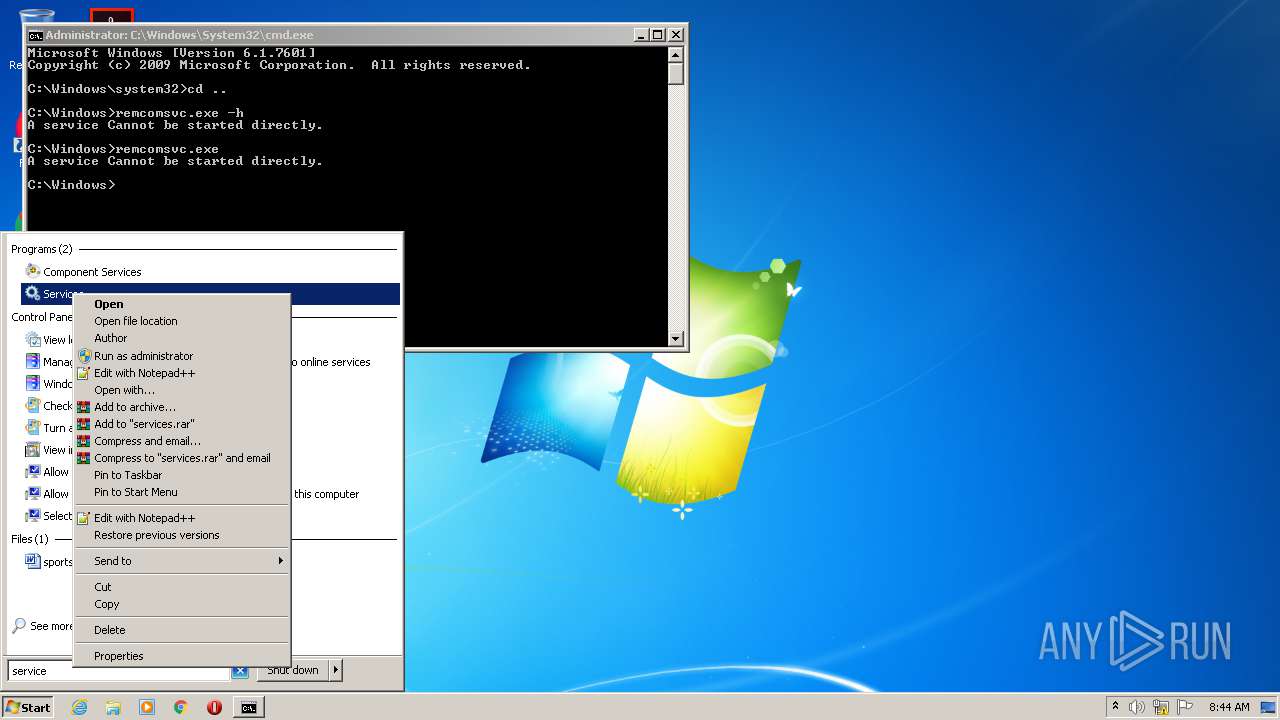The width and height of the screenshot is (1280, 720).
Task: Choose Open in context menu
Action: [182, 304]
